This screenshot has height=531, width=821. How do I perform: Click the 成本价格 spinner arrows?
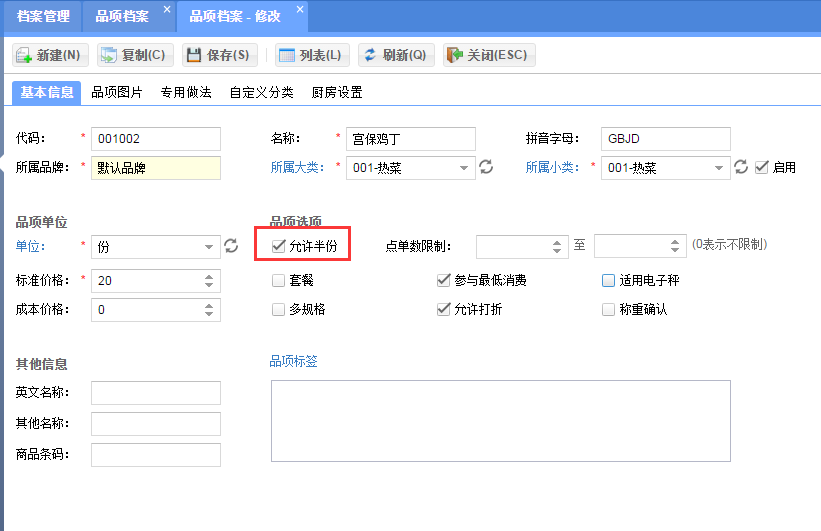(x=209, y=309)
